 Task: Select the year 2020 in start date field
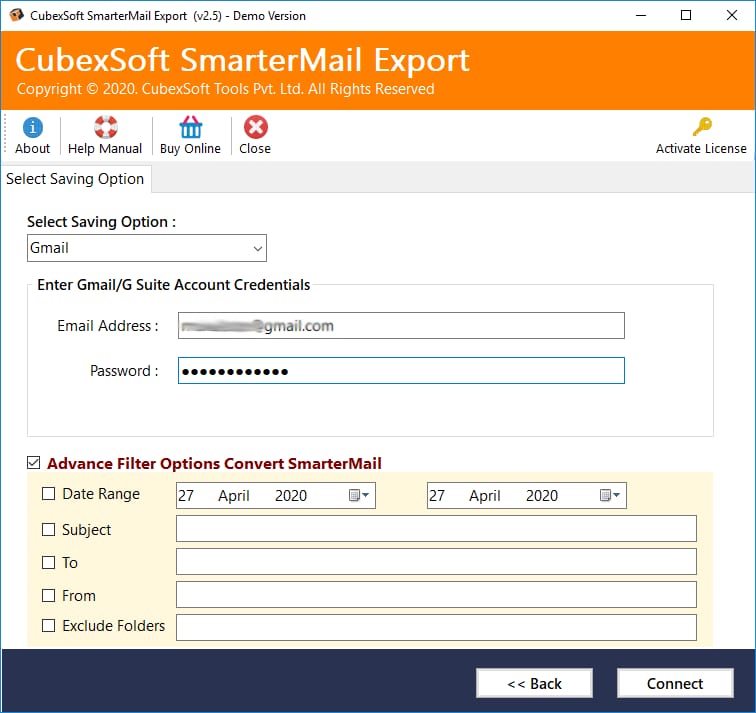(x=291, y=496)
